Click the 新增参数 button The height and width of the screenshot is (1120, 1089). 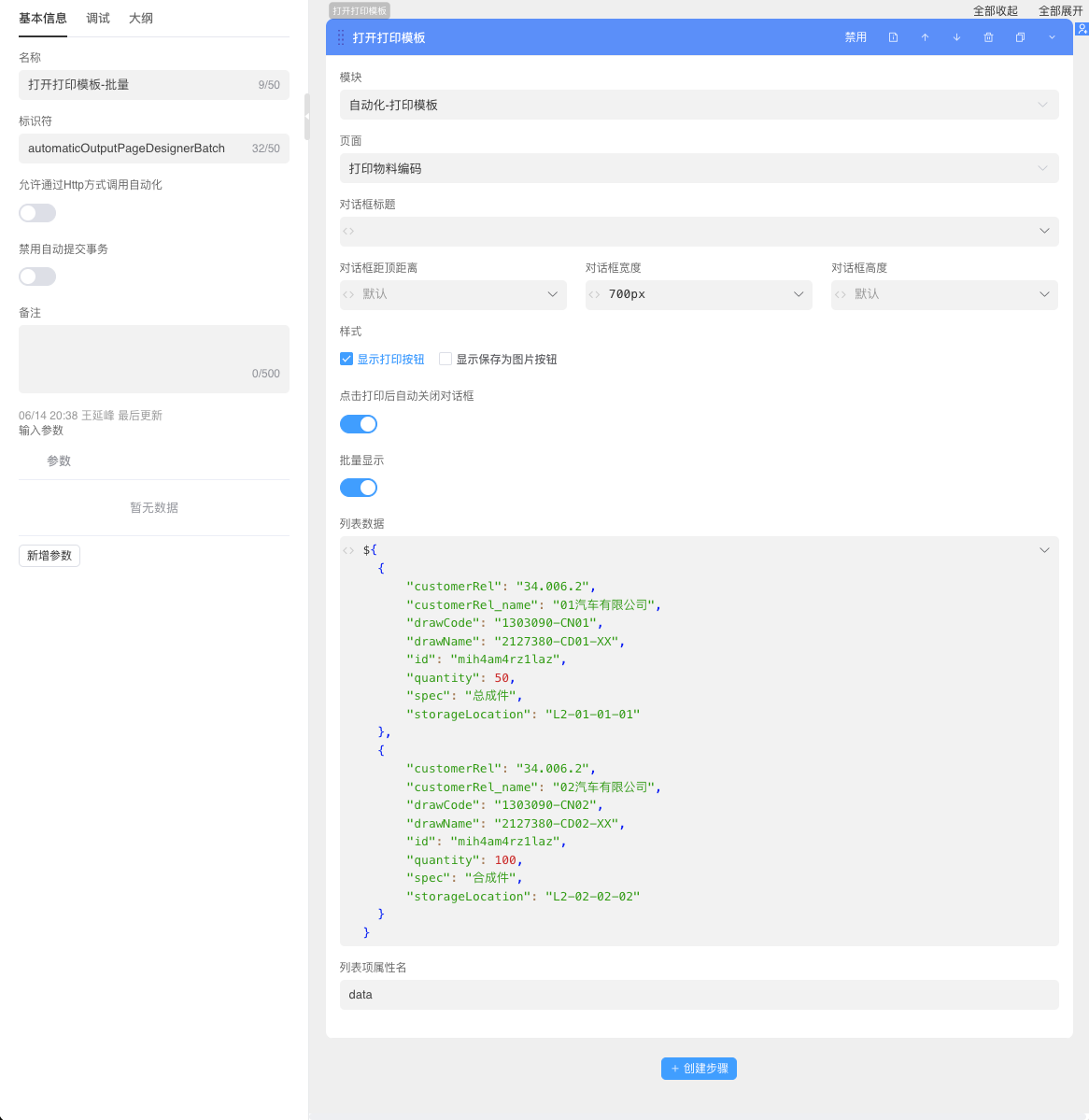[x=49, y=556]
